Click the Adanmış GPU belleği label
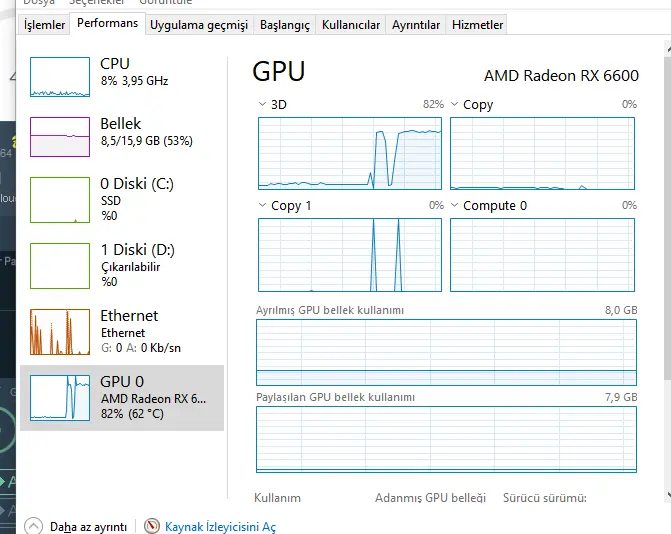671x534 pixels. pos(431,498)
